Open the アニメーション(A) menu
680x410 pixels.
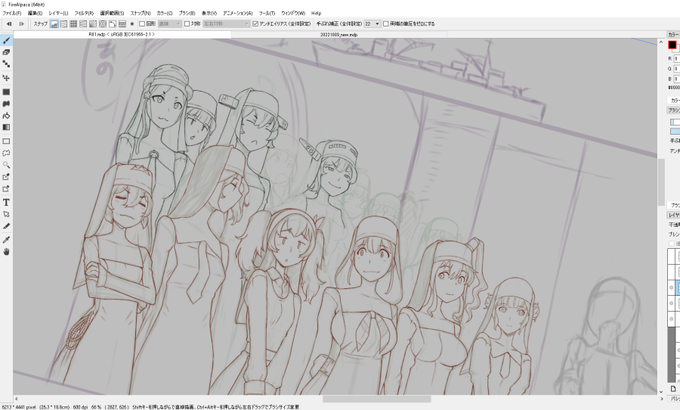(238, 13)
